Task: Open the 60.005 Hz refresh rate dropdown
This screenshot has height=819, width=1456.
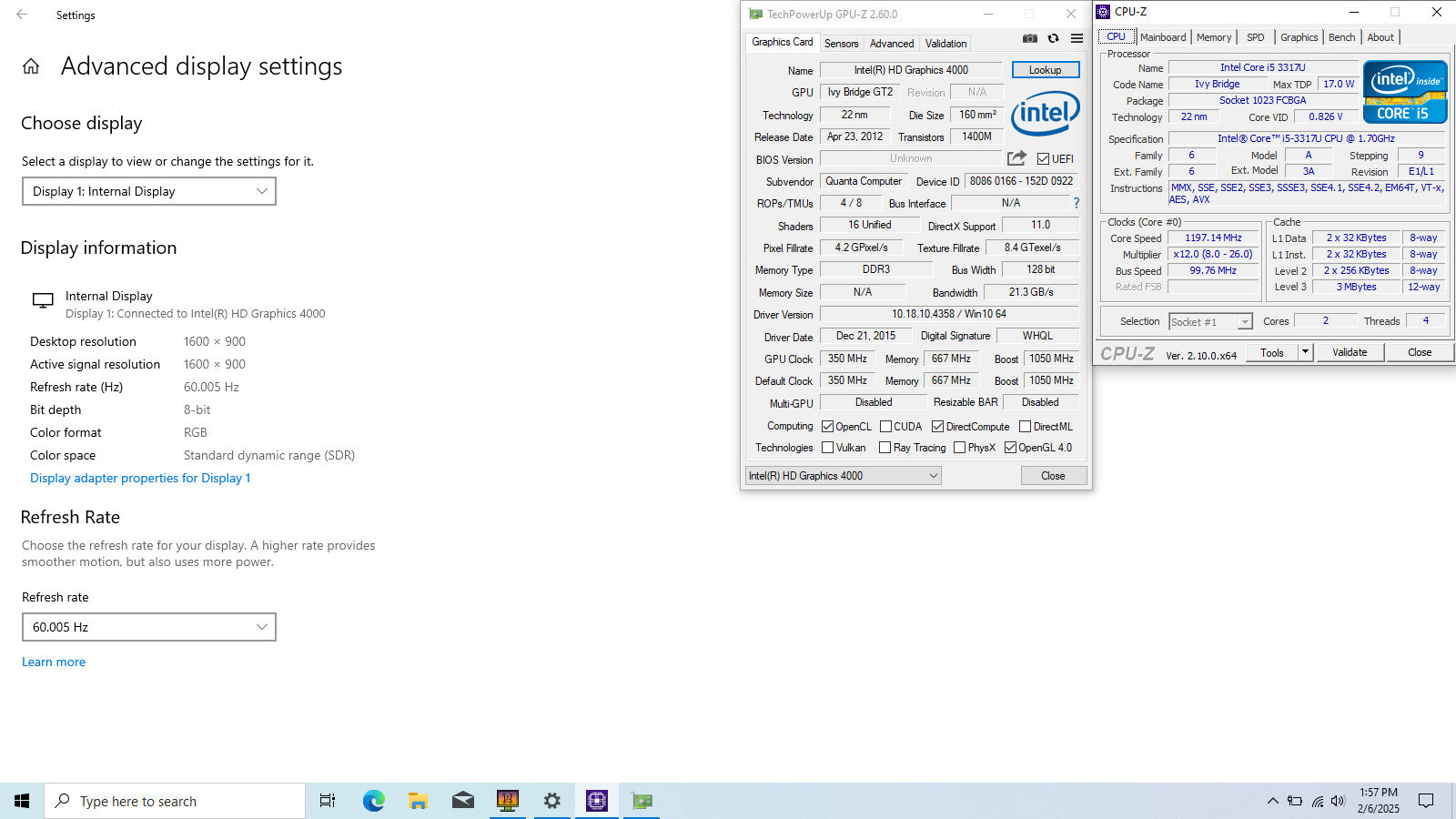Action: tap(149, 627)
